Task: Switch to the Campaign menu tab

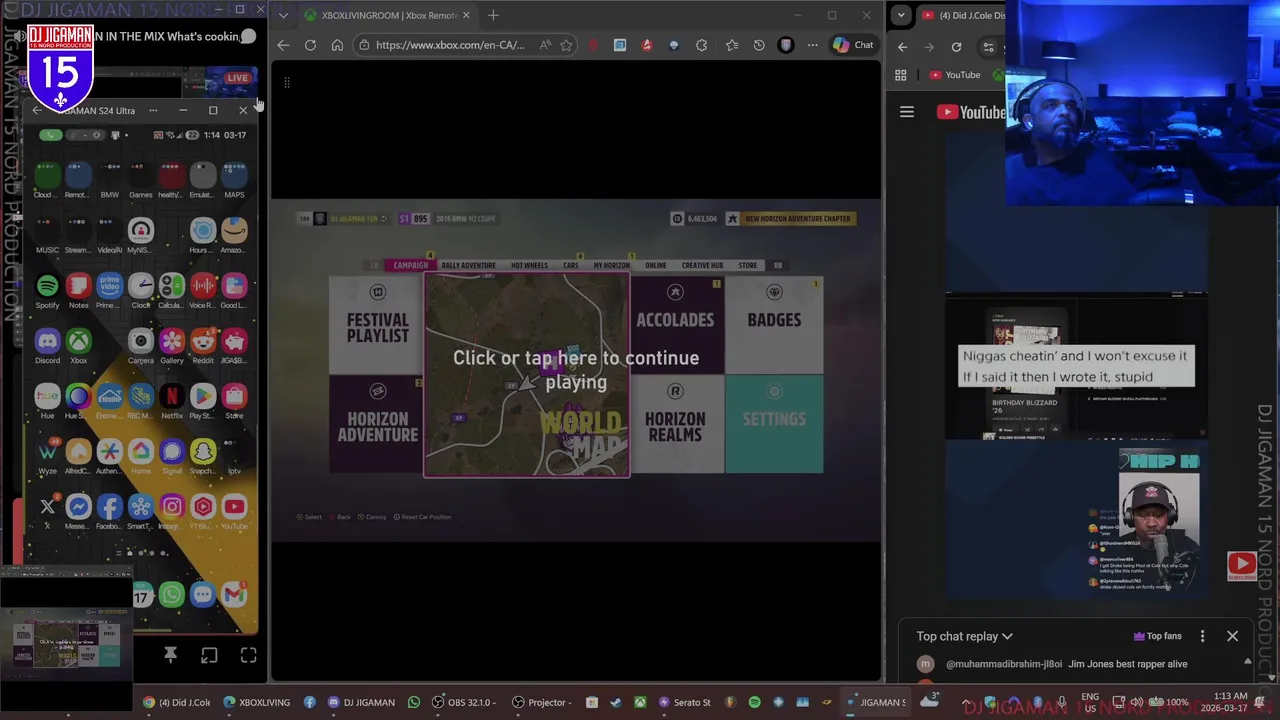Action: click(x=411, y=265)
